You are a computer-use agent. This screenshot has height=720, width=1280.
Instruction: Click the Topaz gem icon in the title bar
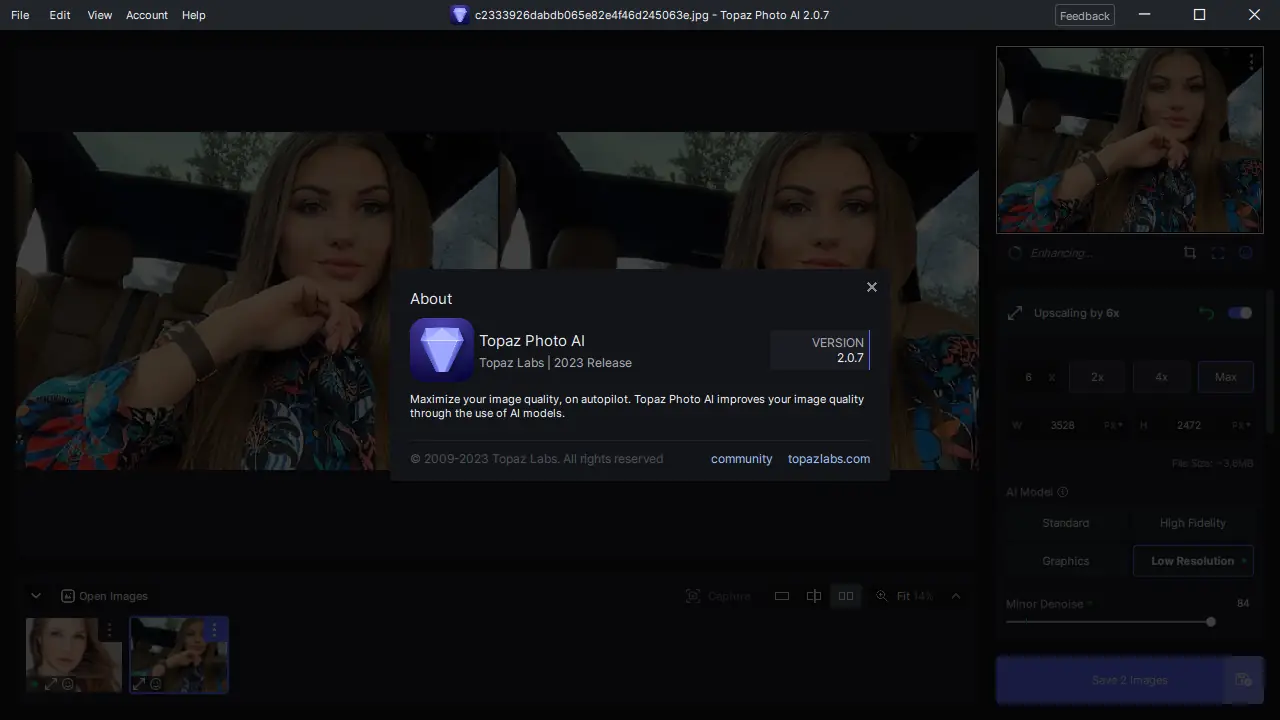pyautogui.click(x=460, y=15)
